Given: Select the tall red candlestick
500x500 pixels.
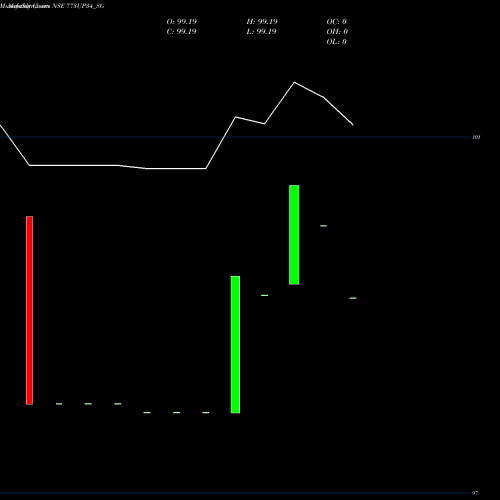Looking at the screenshot, I should pyautogui.click(x=29, y=310).
